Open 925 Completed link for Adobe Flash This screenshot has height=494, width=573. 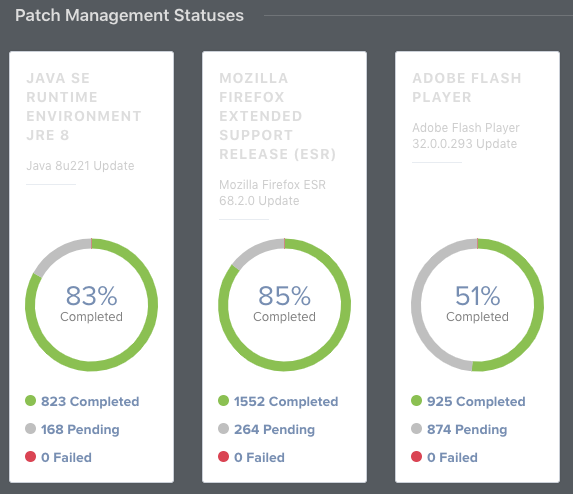(476, 401)
